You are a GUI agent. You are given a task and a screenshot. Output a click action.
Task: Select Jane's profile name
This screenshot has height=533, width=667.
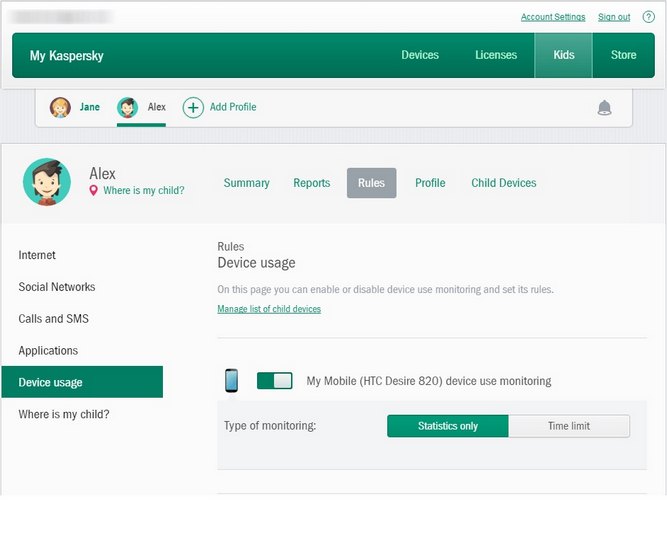(x=90, y=107)
